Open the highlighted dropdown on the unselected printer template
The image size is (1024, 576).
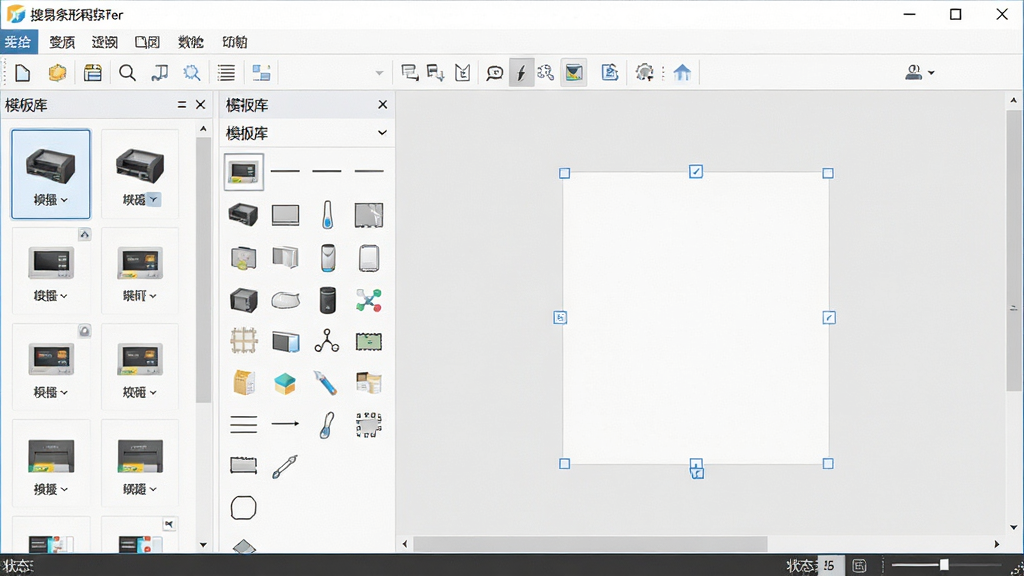point(153,199)
